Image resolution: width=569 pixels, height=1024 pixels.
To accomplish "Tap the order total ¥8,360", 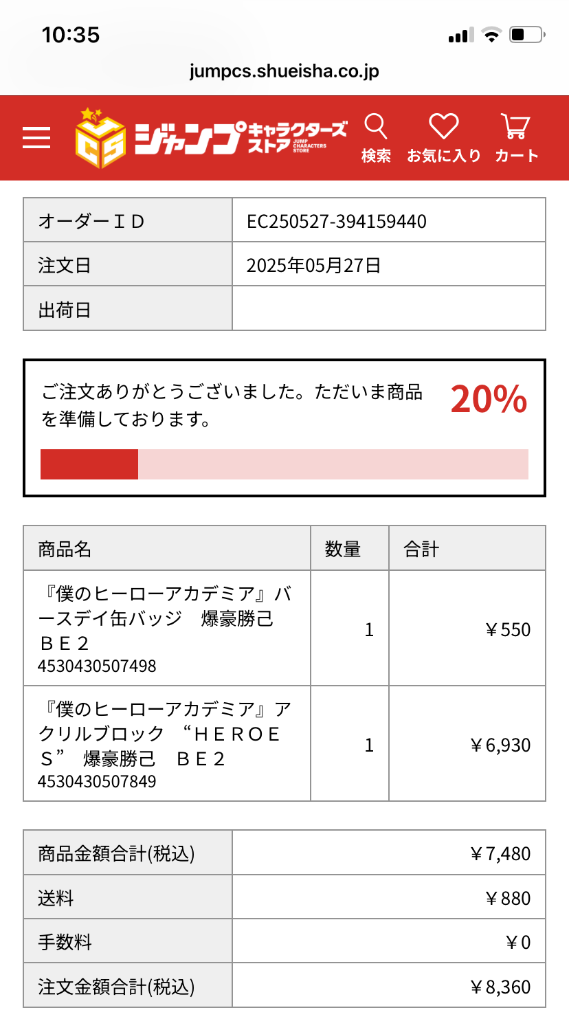I will [x=500, y=986].
